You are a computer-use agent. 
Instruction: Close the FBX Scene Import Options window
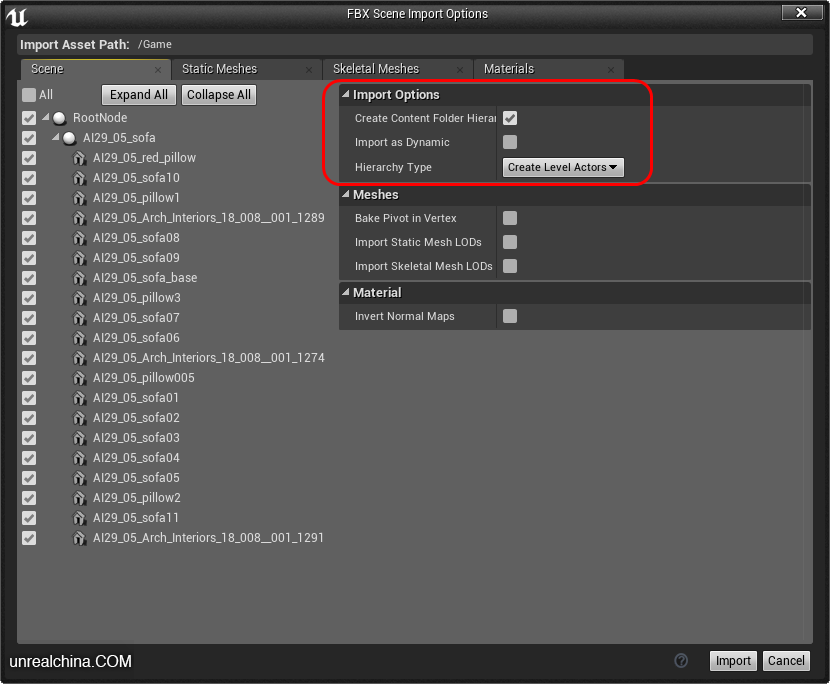coord(801,13)
